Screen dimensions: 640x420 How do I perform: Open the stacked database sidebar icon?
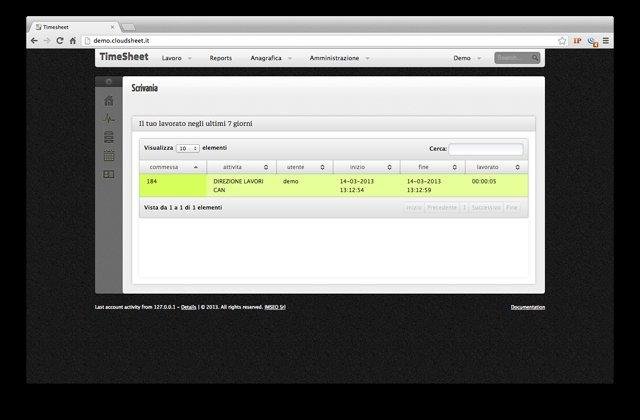[x=109, y=137]
